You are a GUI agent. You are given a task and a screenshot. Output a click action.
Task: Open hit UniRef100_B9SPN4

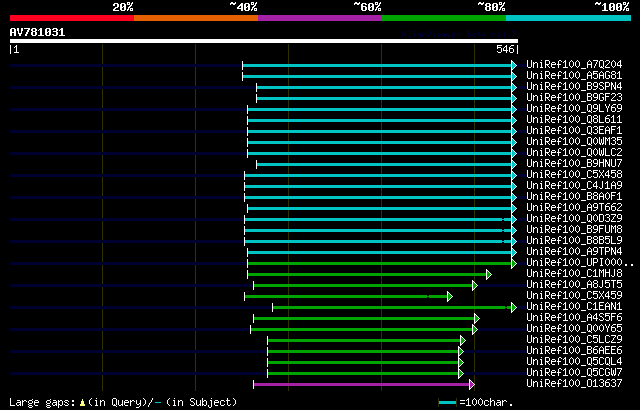574,86
